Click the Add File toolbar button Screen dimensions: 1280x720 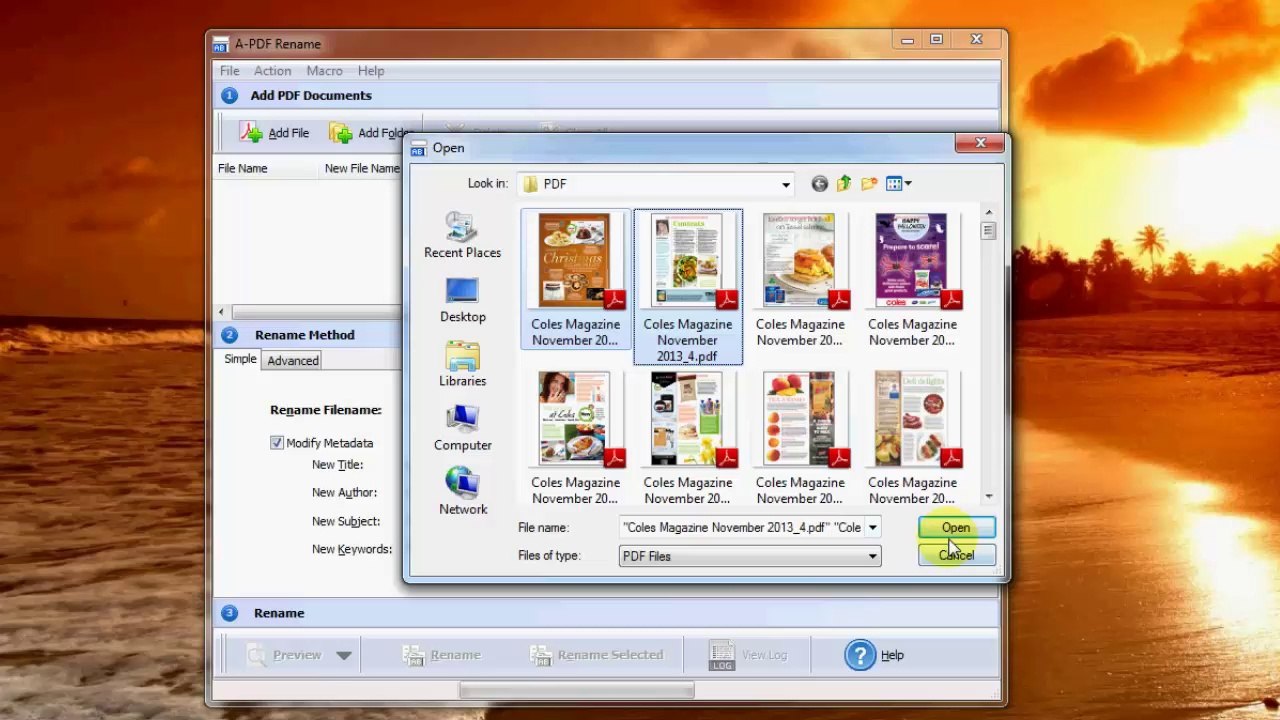(x=274, y=133)
